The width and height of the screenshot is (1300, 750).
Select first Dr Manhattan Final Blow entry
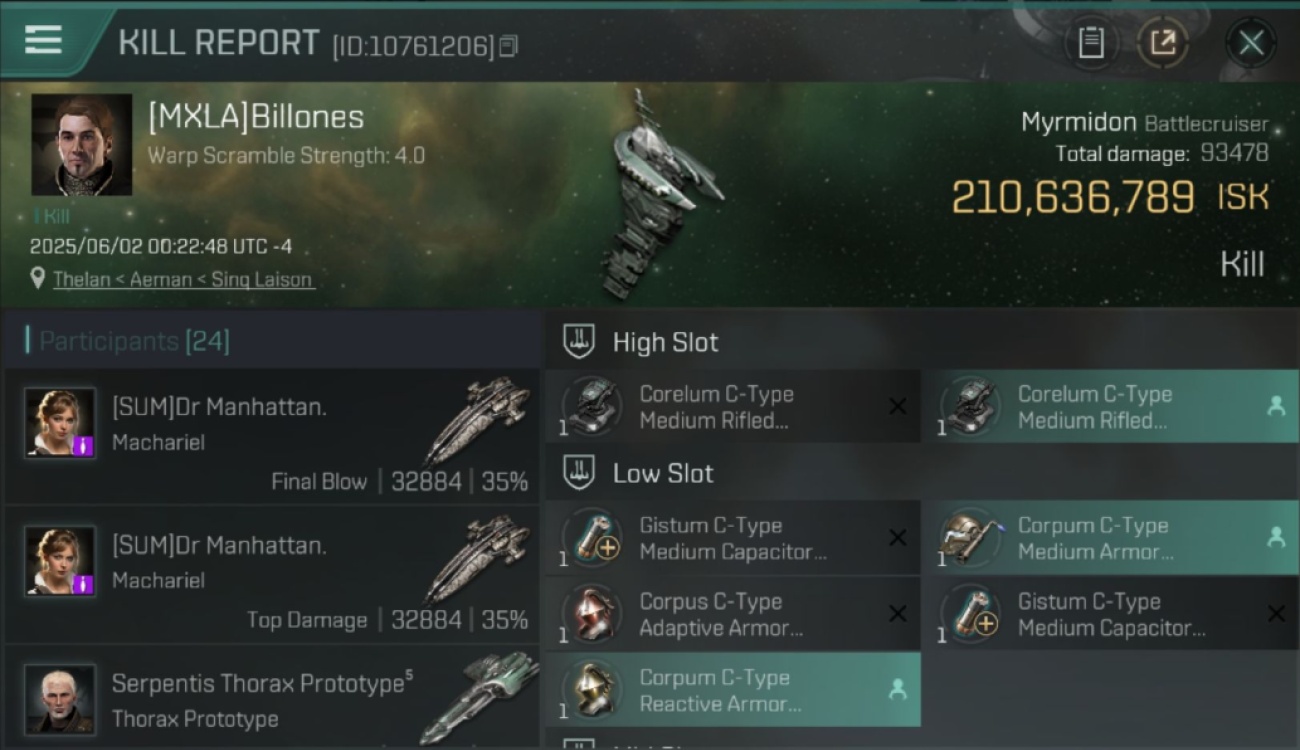tap(272, 436)
